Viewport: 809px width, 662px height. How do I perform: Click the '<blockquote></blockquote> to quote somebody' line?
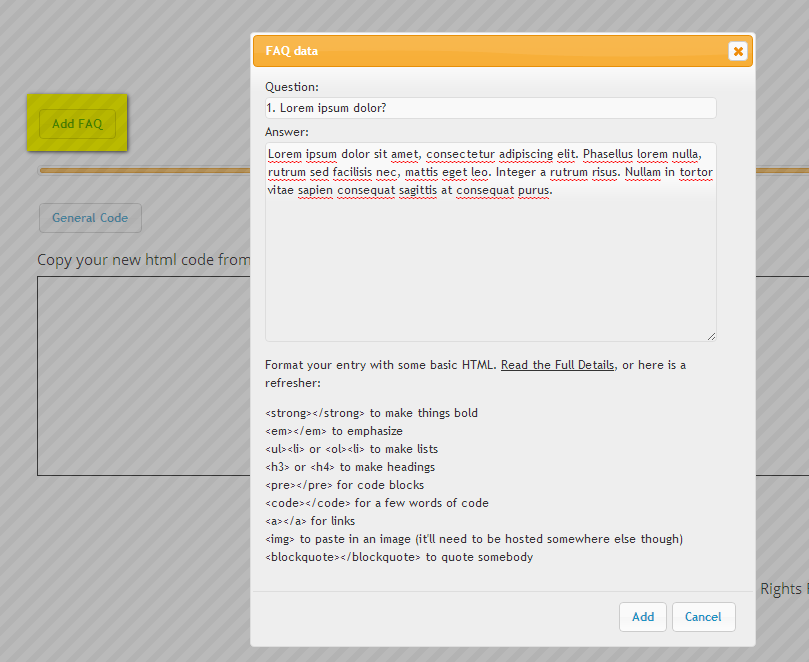pyautogui.click(x=399, y=557)
